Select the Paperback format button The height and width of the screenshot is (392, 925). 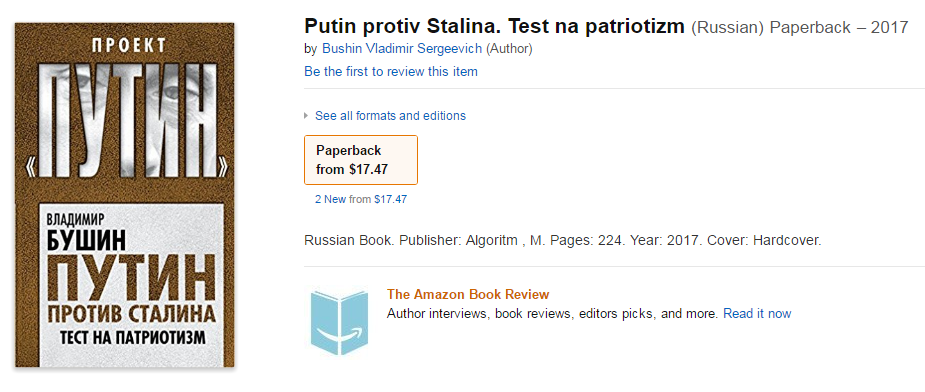pyautogui.click(x=360, y=160)
